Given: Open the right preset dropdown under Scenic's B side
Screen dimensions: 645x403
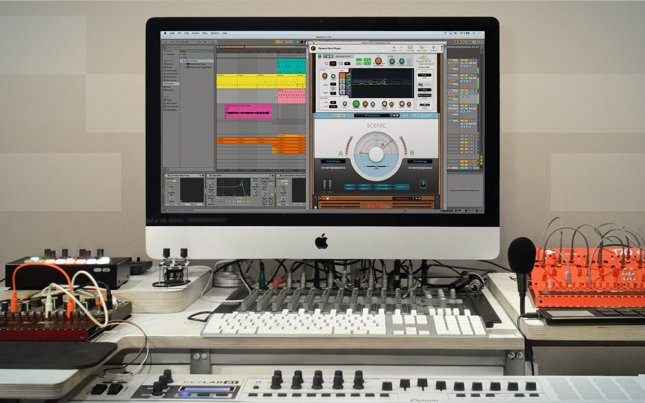Looking at the screenshot, I should click(419, 162).
